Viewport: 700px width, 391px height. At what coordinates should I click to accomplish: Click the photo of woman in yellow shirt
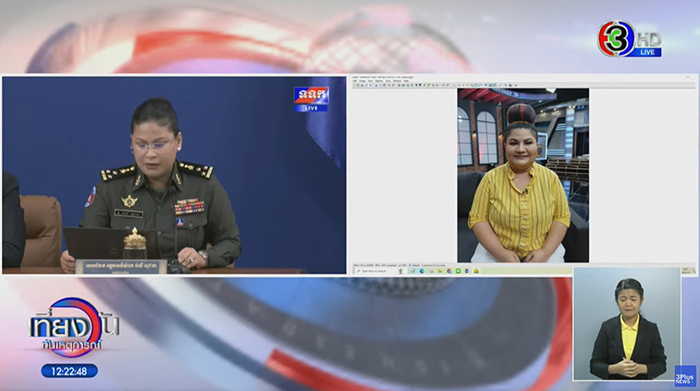[523, 175]
